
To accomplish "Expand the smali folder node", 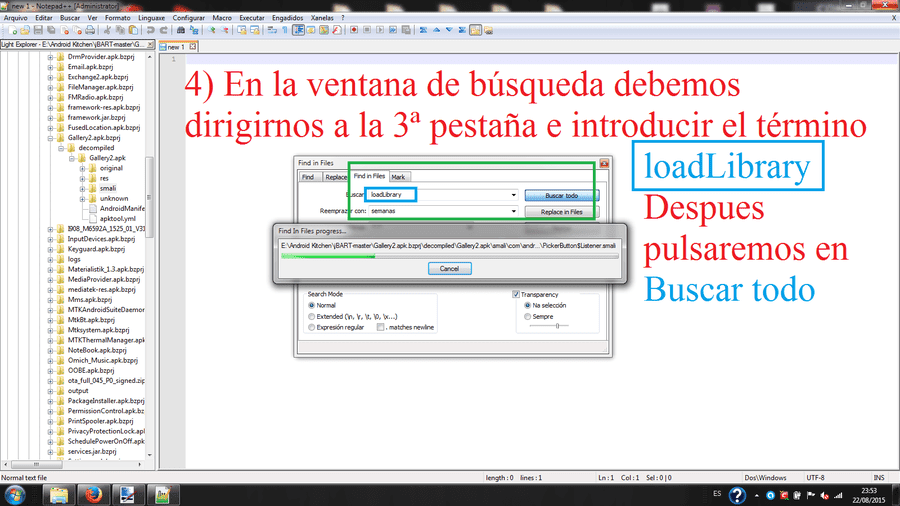I will (x=82, y=188).
